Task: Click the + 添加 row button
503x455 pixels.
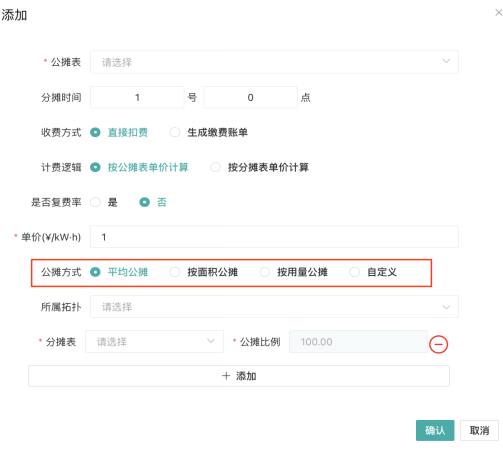Action: pos(239,376)
